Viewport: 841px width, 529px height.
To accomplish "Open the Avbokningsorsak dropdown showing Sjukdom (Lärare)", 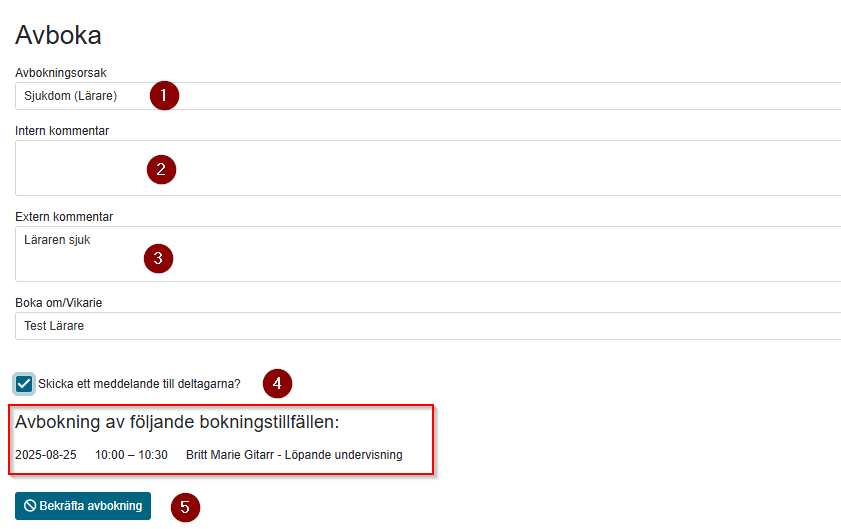I will tap(428, 96).
